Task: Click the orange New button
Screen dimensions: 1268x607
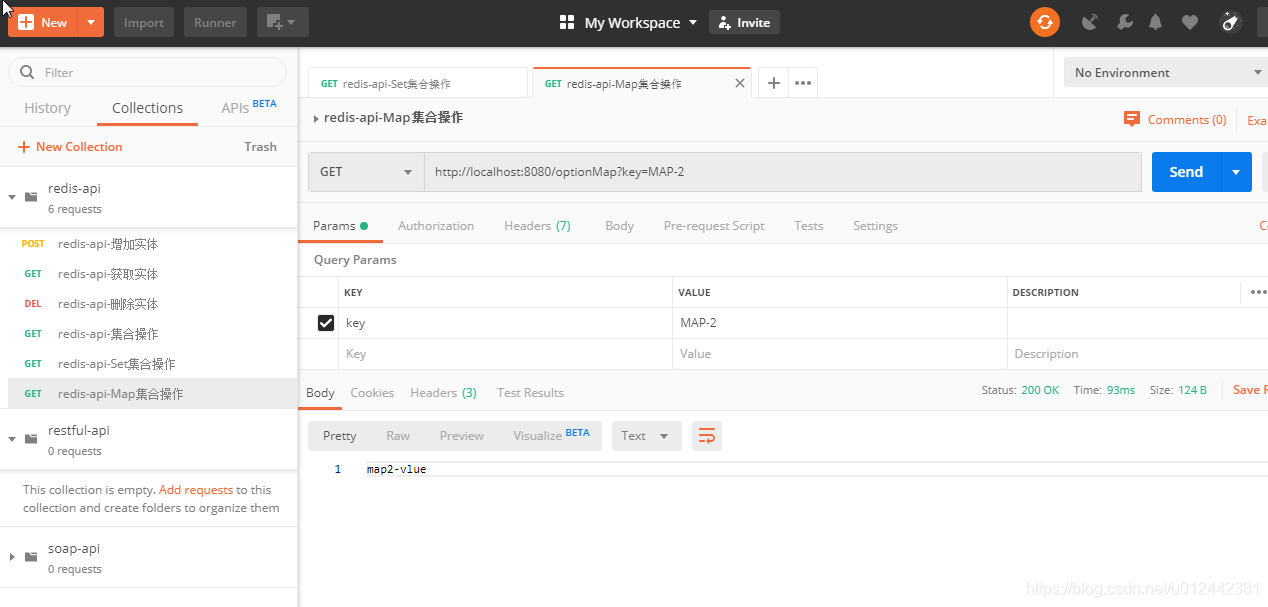Action: pyautogui.click(x=43, y=22)
